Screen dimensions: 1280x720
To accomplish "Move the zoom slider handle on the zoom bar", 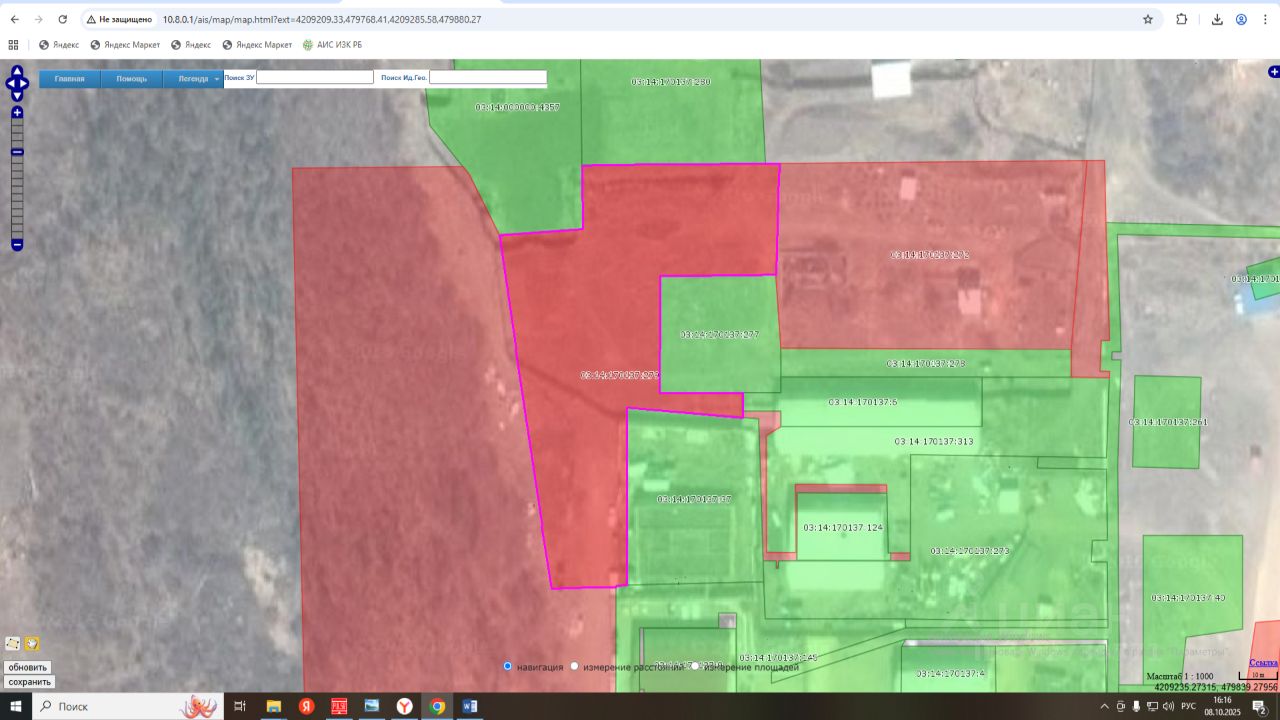I will click(x=17, y=152).
